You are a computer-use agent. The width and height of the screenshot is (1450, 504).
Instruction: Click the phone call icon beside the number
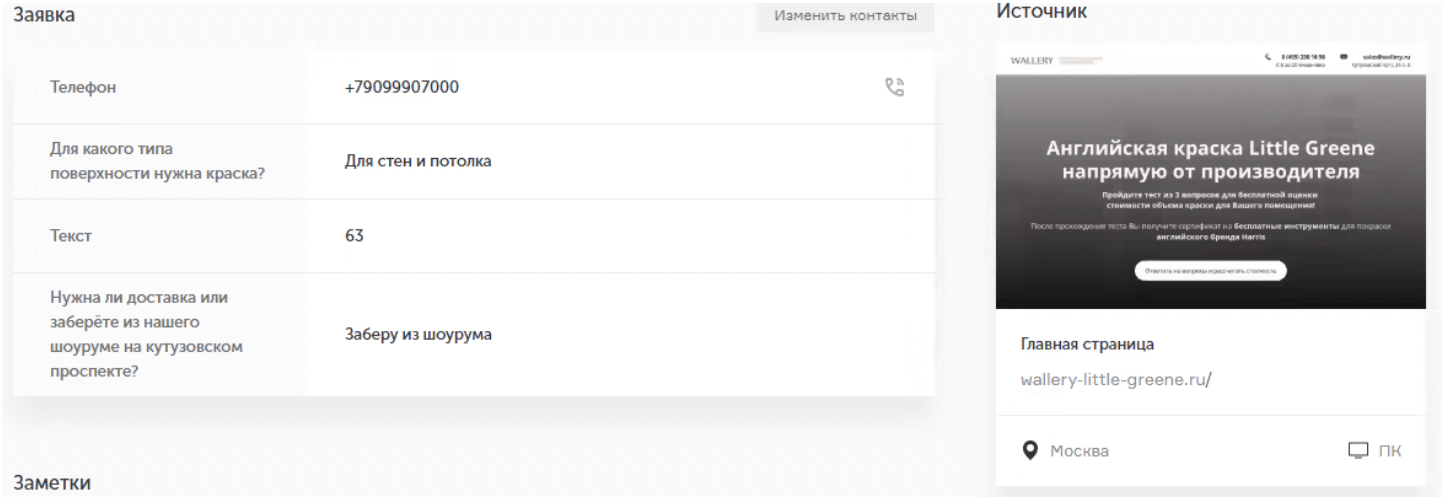[894, 87]
